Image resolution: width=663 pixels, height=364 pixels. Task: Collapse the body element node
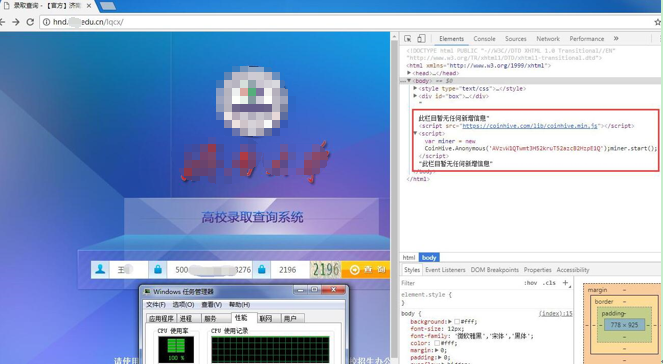pyautogui.click(x=409, y=81)
